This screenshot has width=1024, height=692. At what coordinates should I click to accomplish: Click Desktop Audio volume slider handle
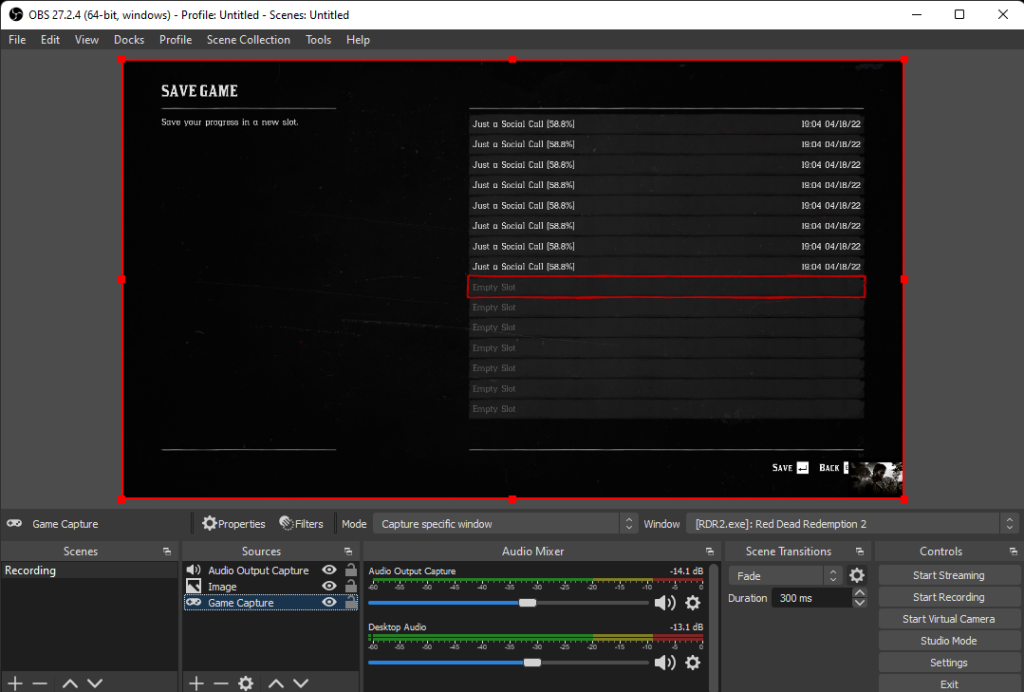pyautogui.click(x=532, y=663)
